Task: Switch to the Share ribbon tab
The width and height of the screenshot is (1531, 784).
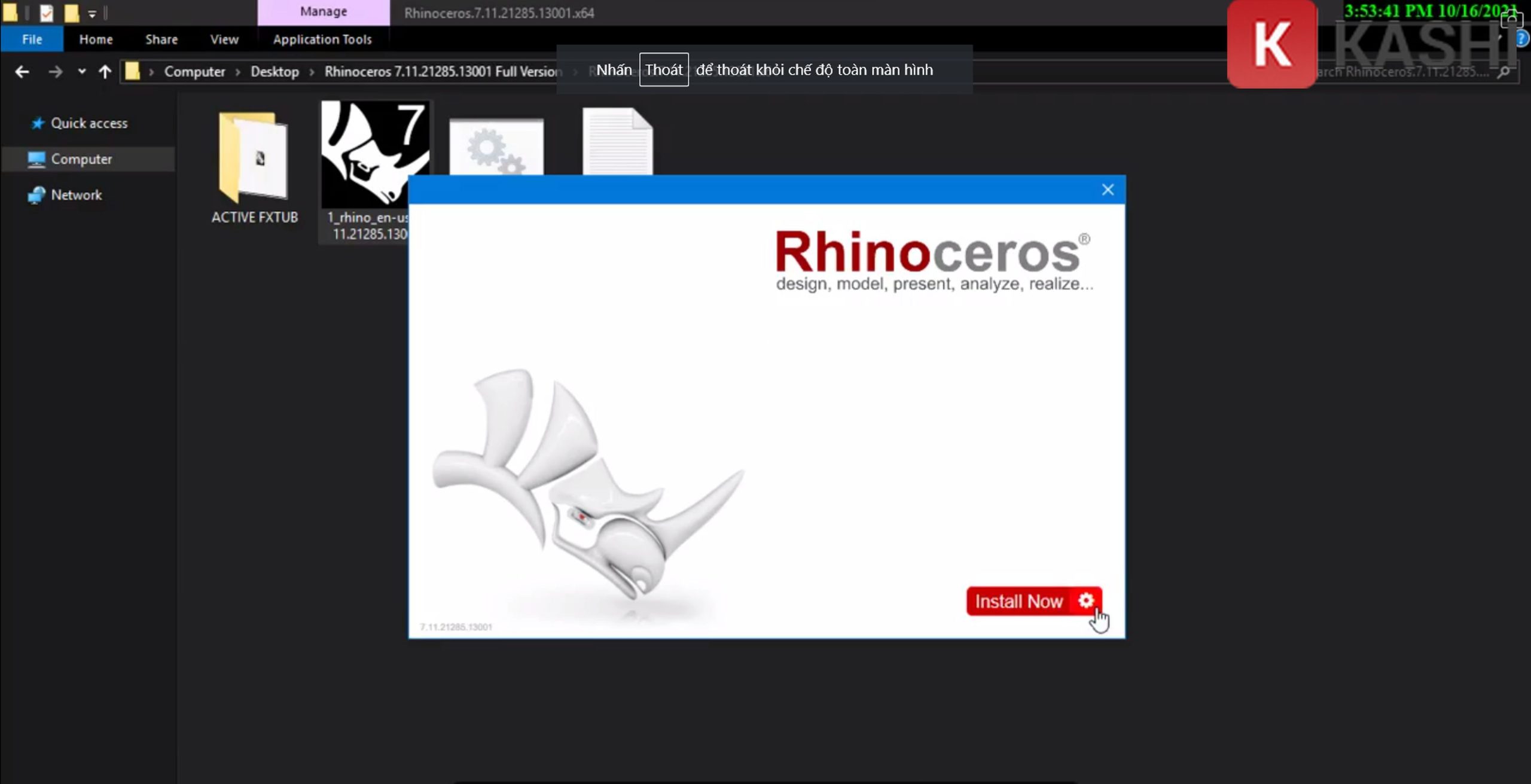Action: point(161,39)
